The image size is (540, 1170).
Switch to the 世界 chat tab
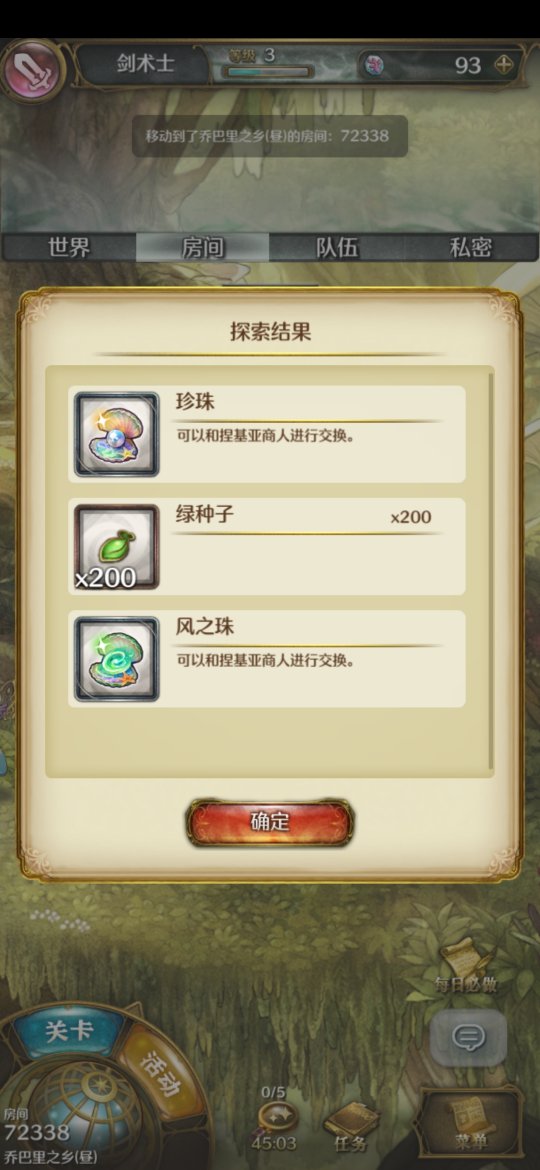(69, 248)
